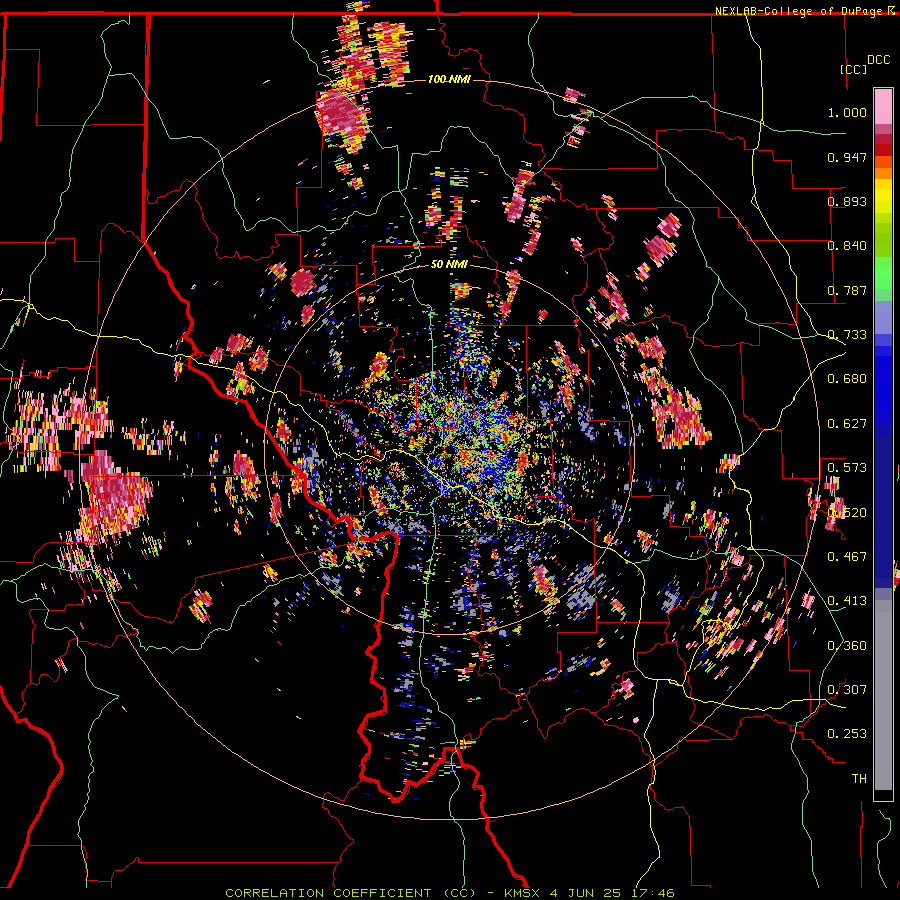Select the 0.840 colorbar value
This screenshot has height=900, width=900.
[847, 246]
